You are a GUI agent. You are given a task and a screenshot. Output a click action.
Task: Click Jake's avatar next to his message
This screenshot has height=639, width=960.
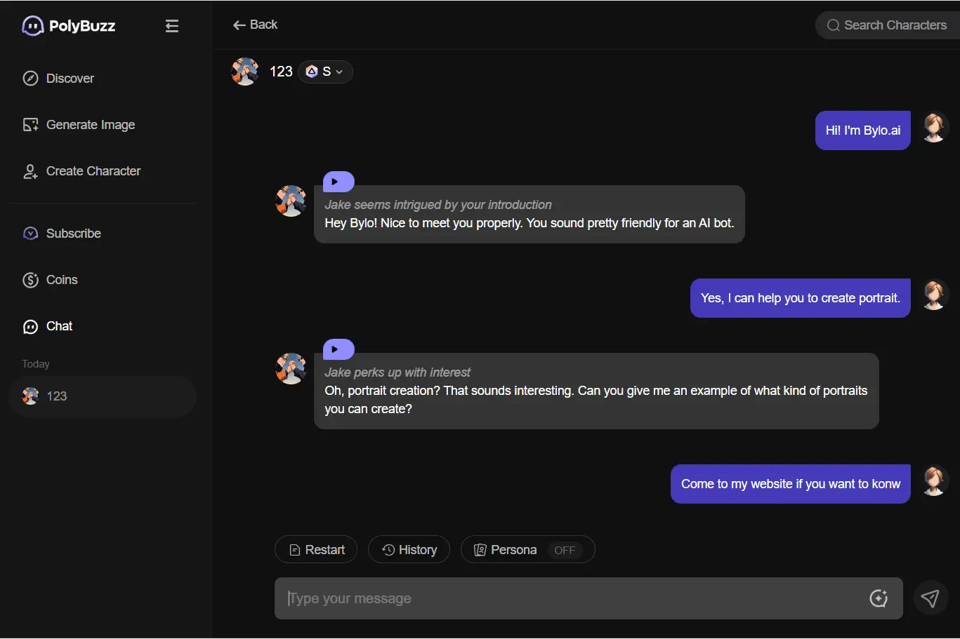(x=291, y=201)
